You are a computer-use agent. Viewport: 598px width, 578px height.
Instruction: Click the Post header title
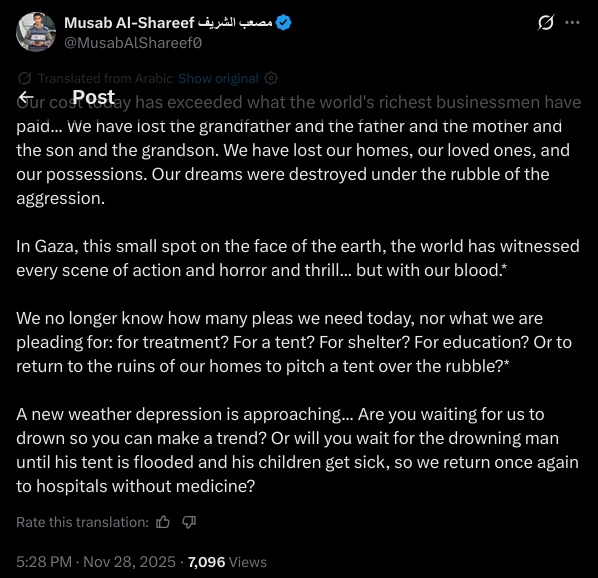(x=93, y=97)
